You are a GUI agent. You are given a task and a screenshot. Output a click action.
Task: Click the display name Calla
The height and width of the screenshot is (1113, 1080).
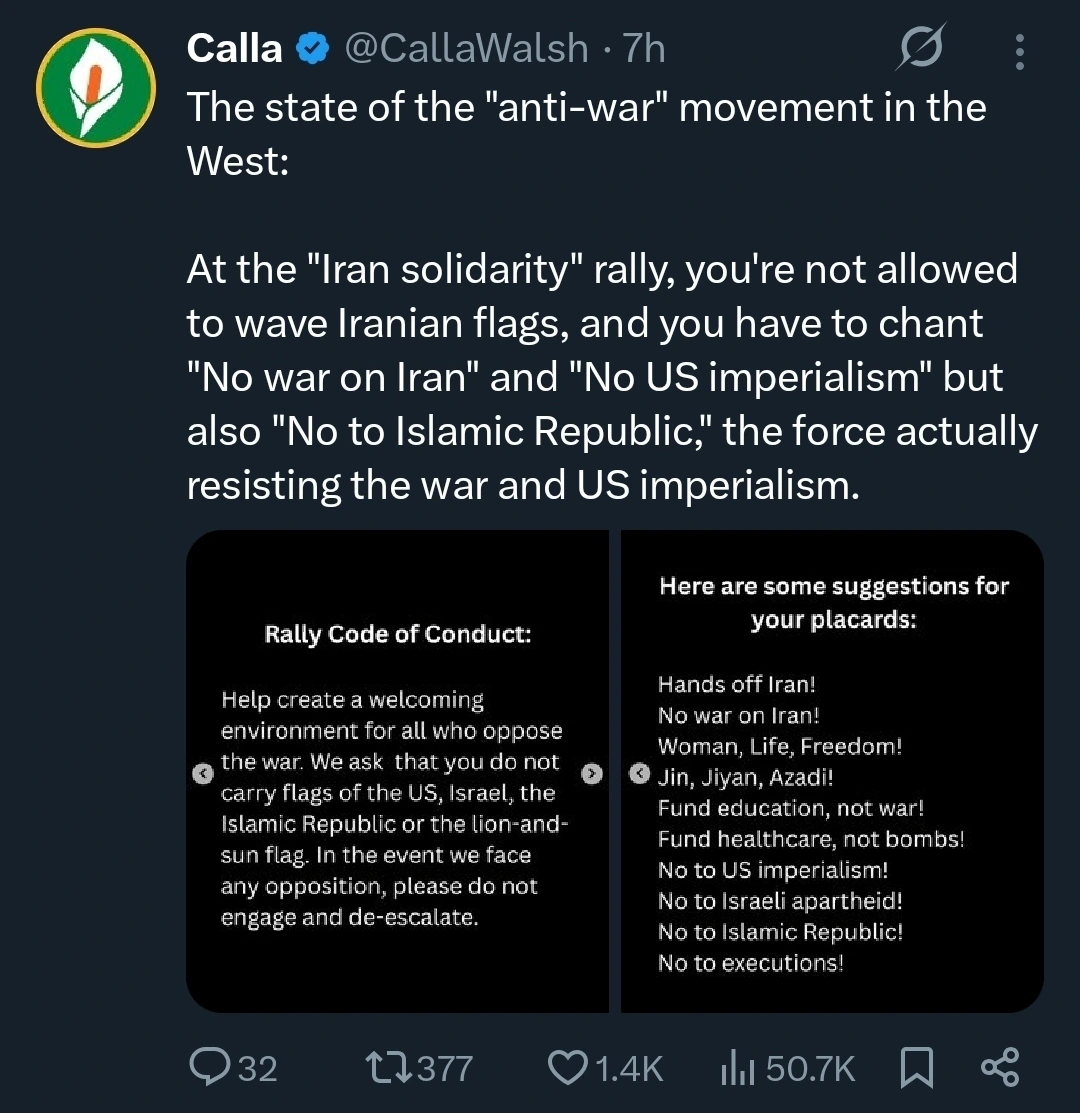click(x=234, y=48)
